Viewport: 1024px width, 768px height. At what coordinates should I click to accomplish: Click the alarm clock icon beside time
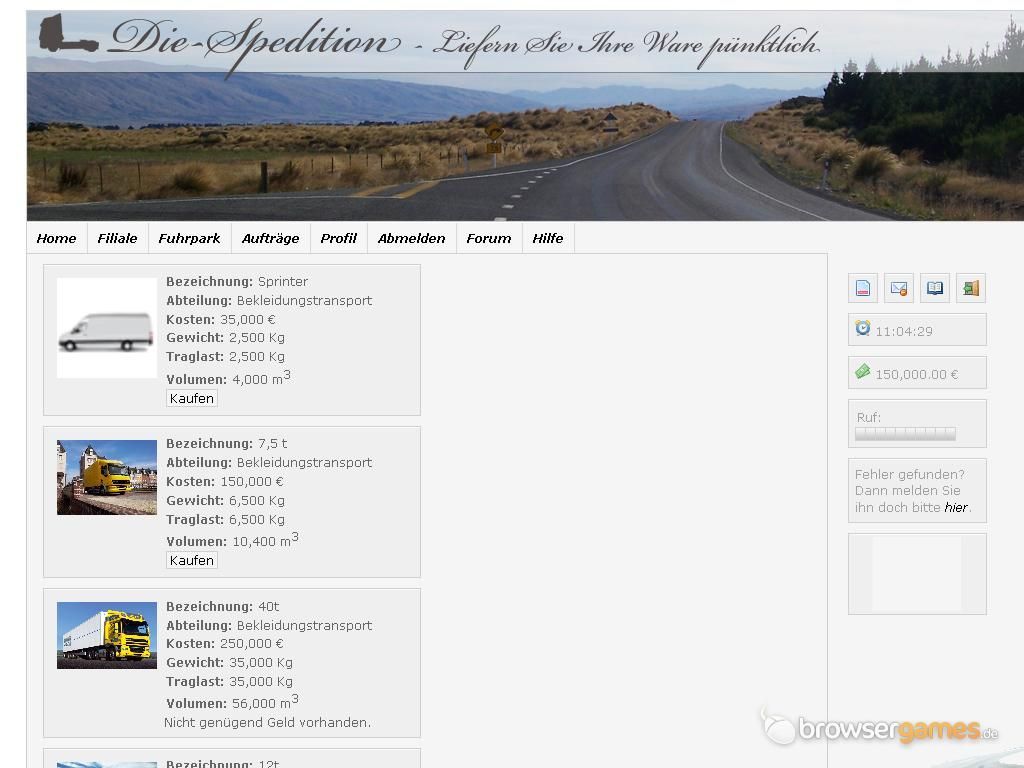point(863,328)
